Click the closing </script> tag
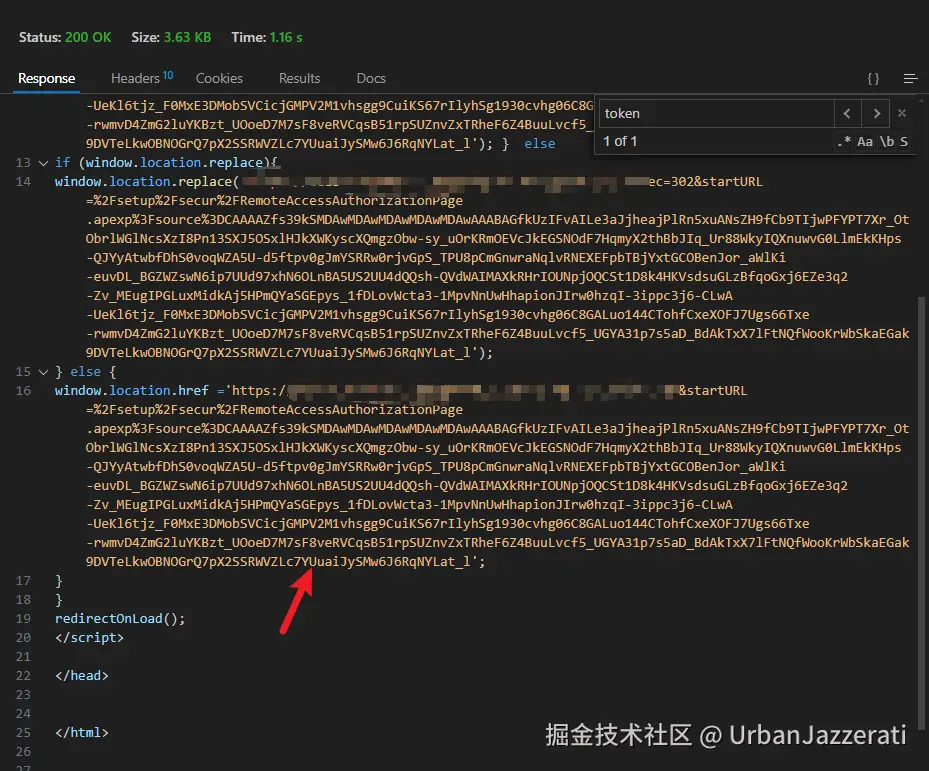This screenshot has width=929, height=771. [89, 638]
